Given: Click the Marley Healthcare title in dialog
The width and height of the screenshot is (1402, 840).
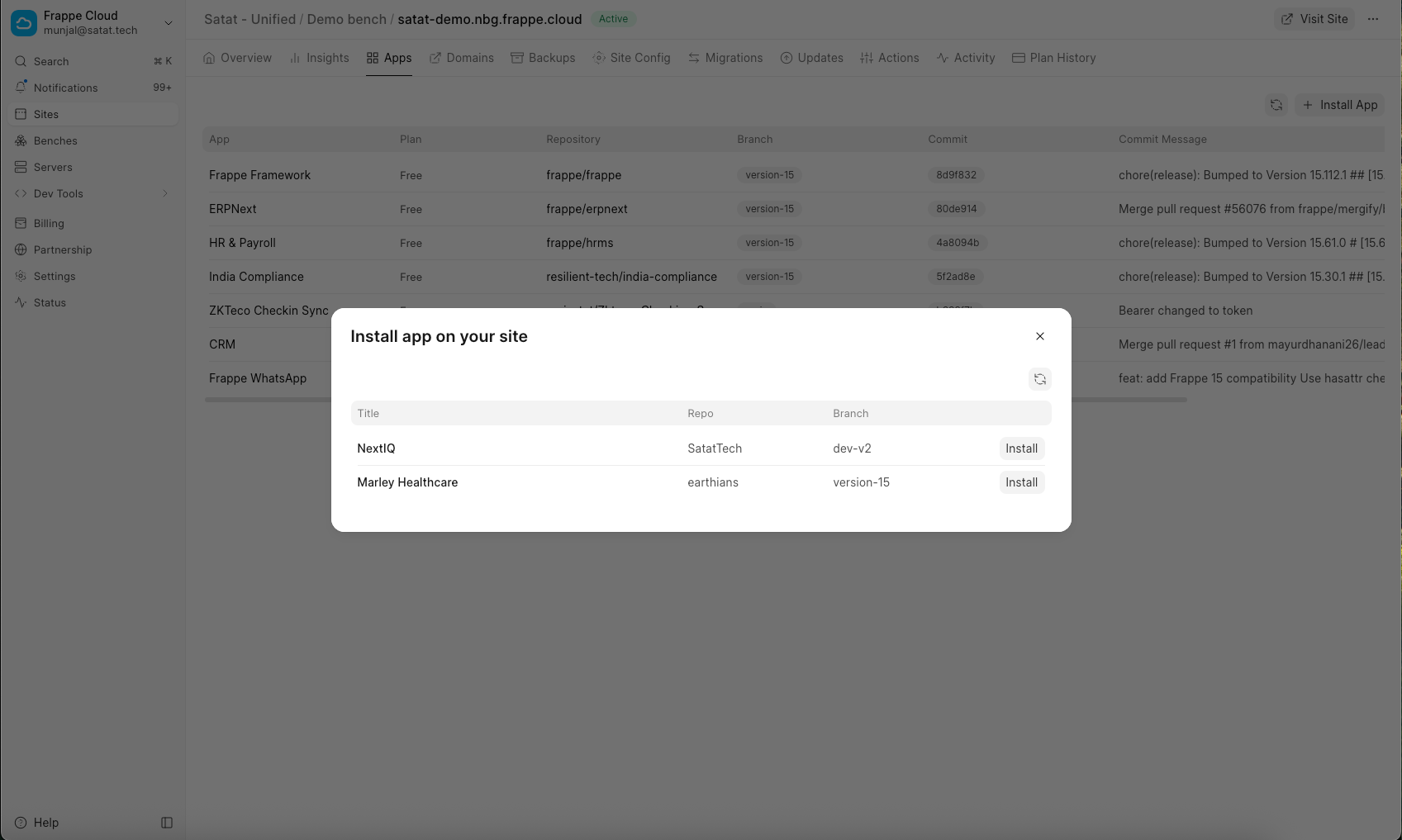Looking at the screenshot, I should click(407, 482).
